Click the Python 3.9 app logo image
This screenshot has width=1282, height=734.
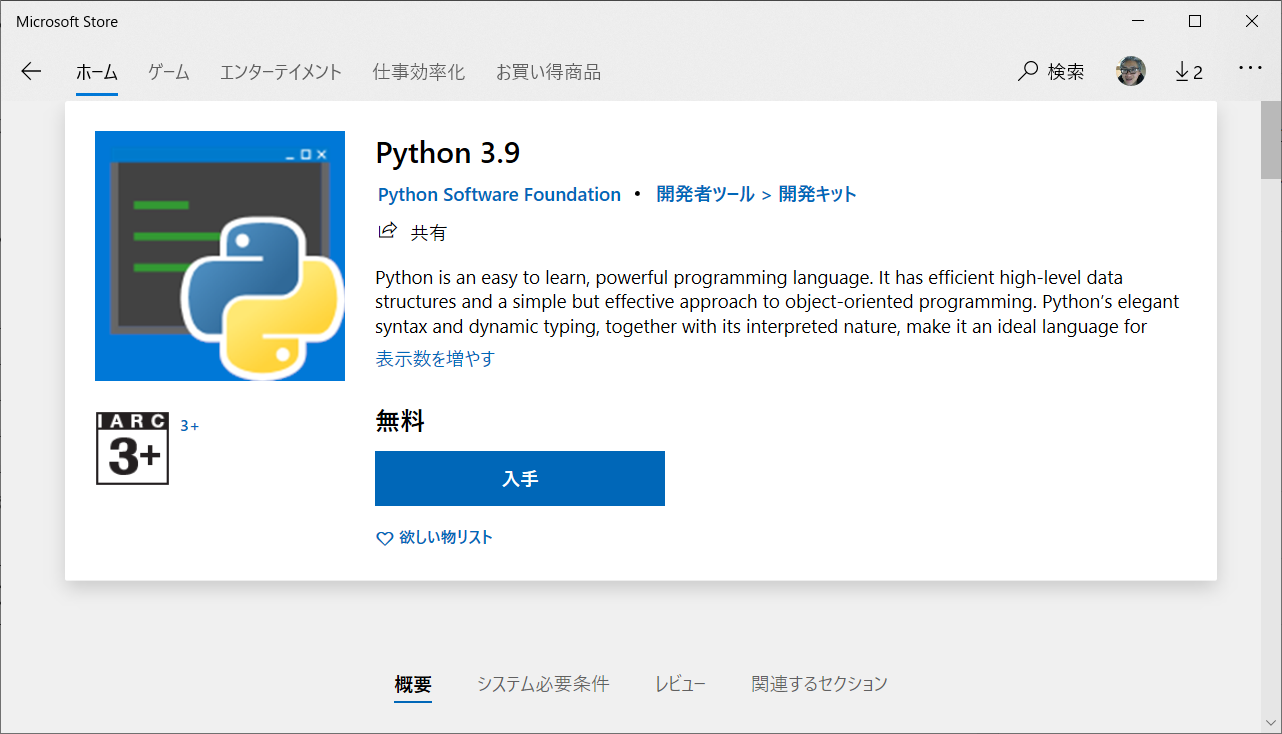[220, 256]
